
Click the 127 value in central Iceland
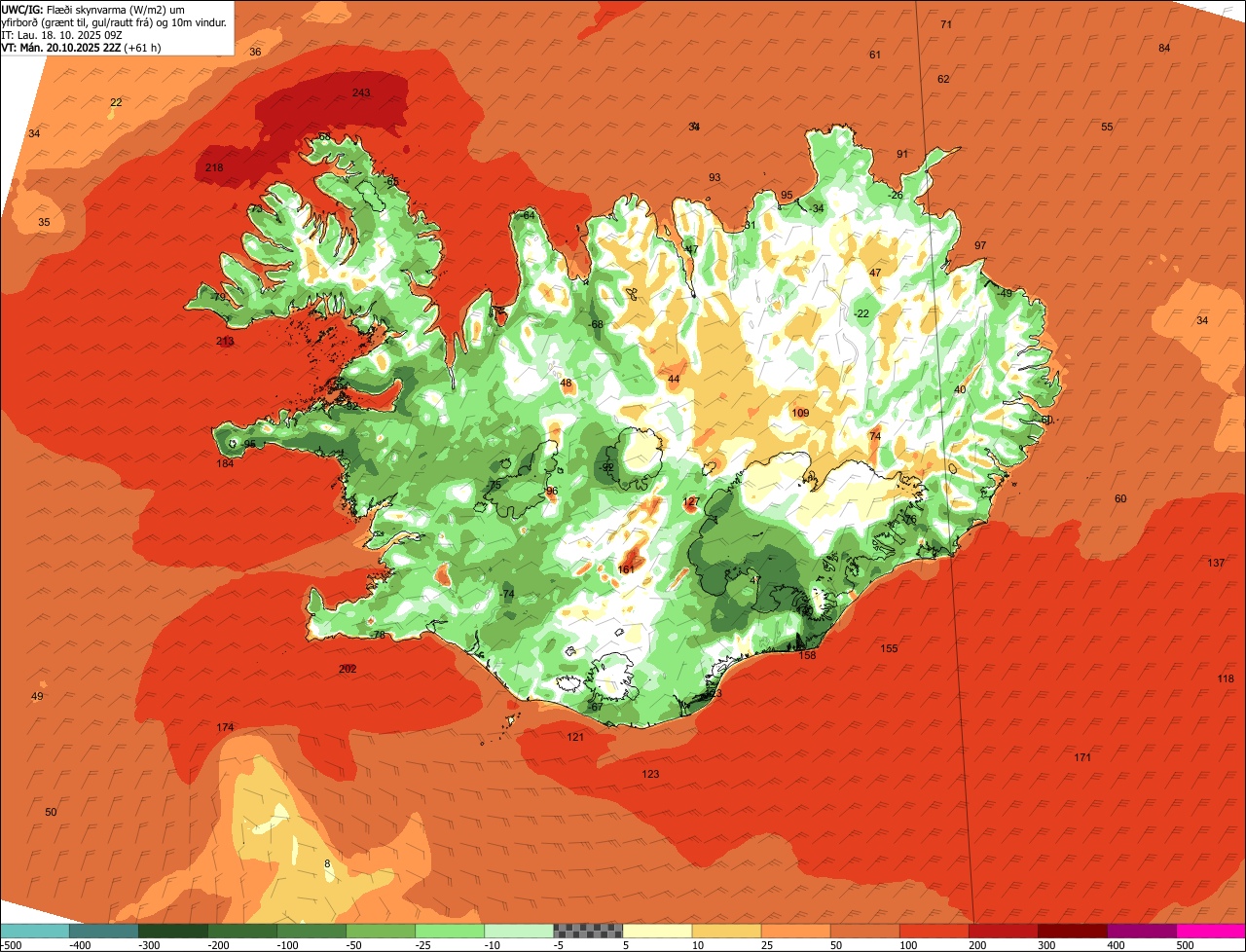tap(691, 501)
